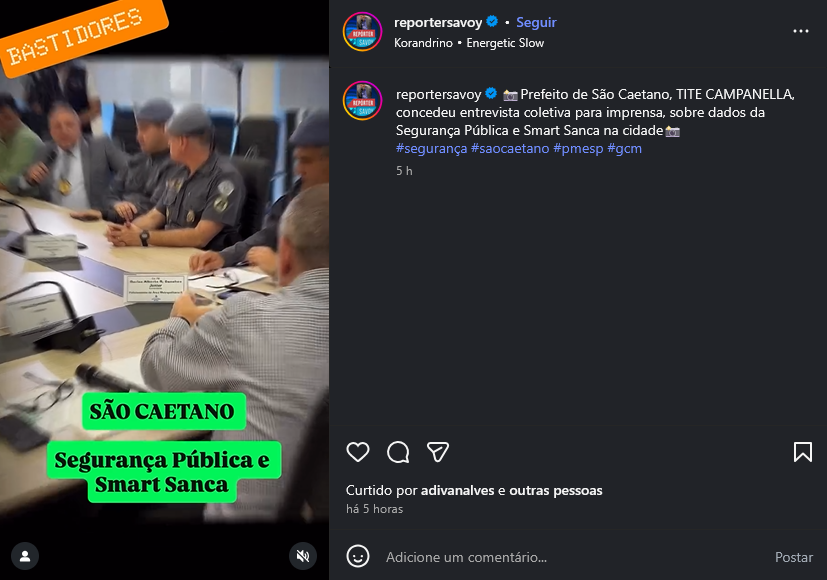This screenshot has height=580, width=827.
Task: Open the Korandrino Energetic Slow audio link
Action: (x=469, y=43)
